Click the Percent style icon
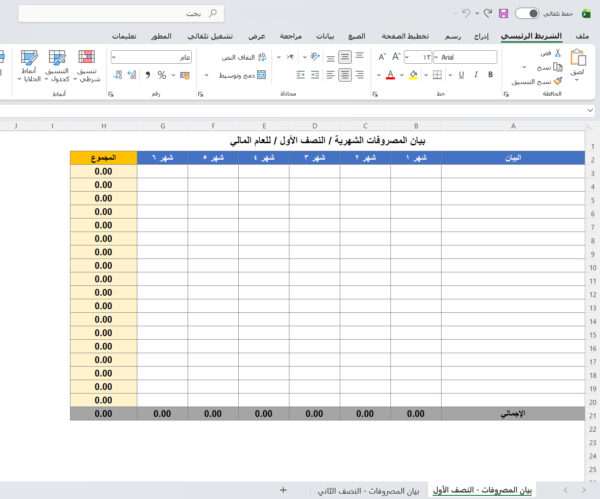600x499 pixels. [162, 74]
